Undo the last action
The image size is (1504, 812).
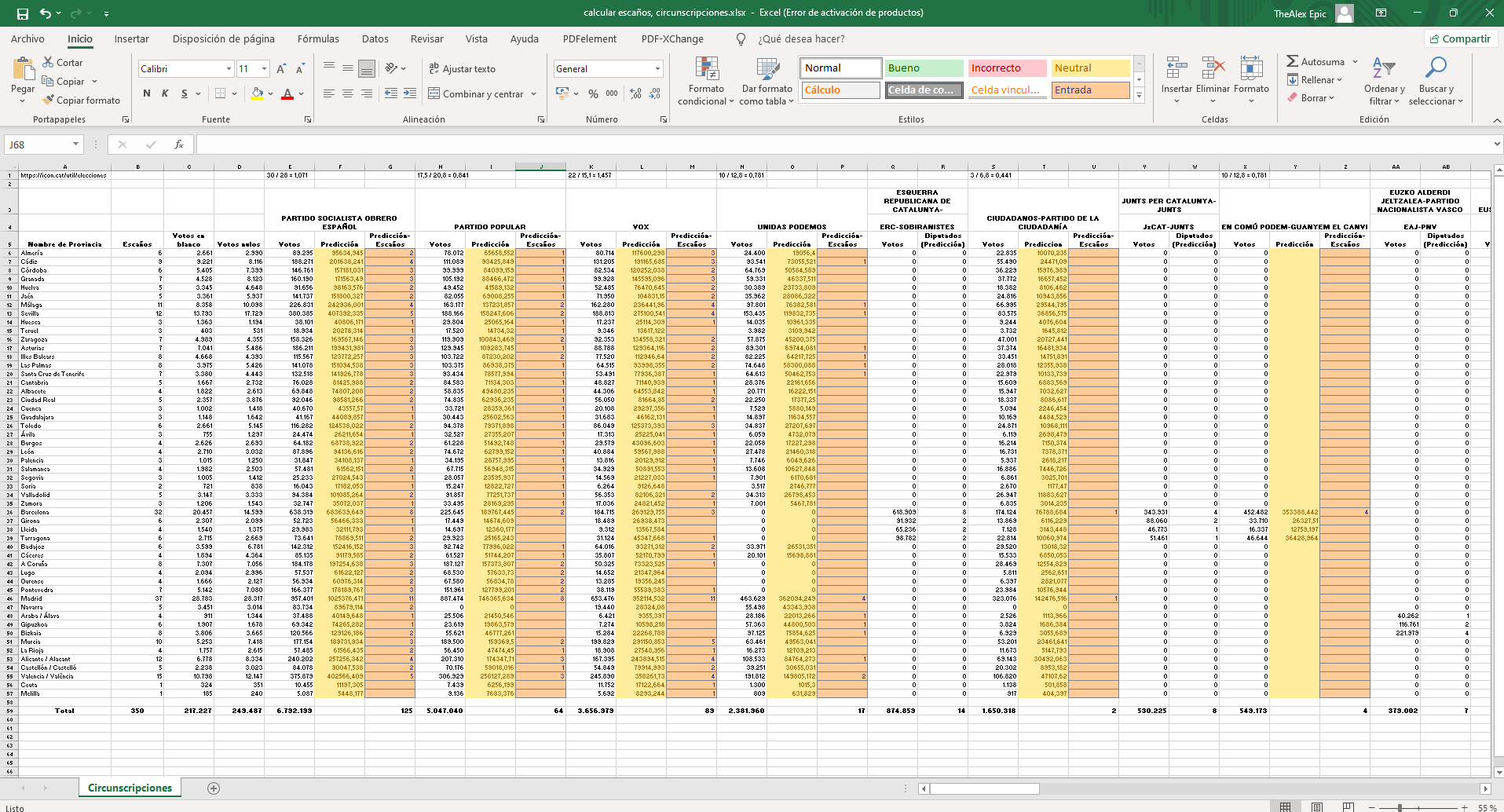[x=46, y=13]
